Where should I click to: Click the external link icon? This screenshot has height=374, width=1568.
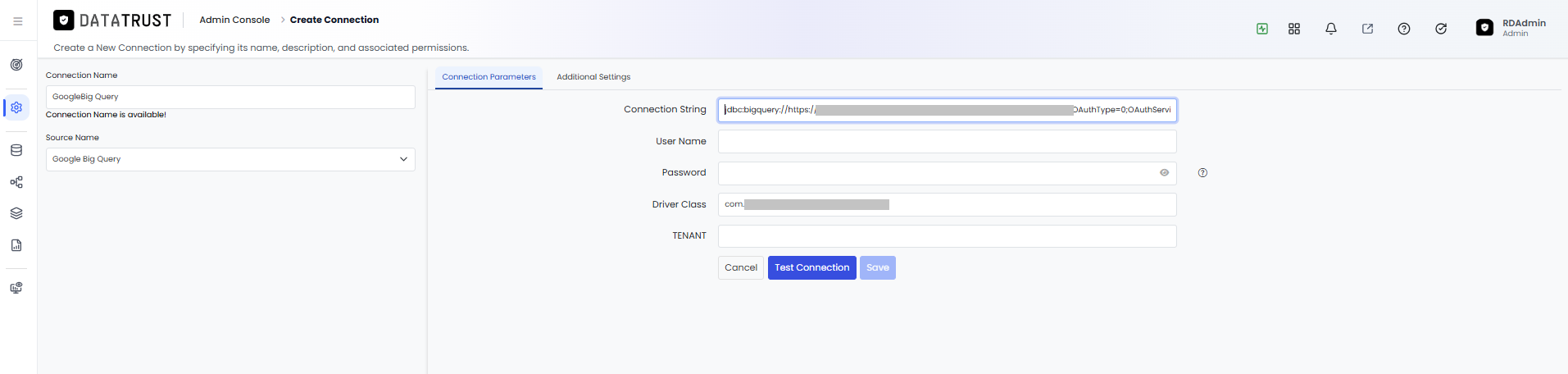point(1367,29)
